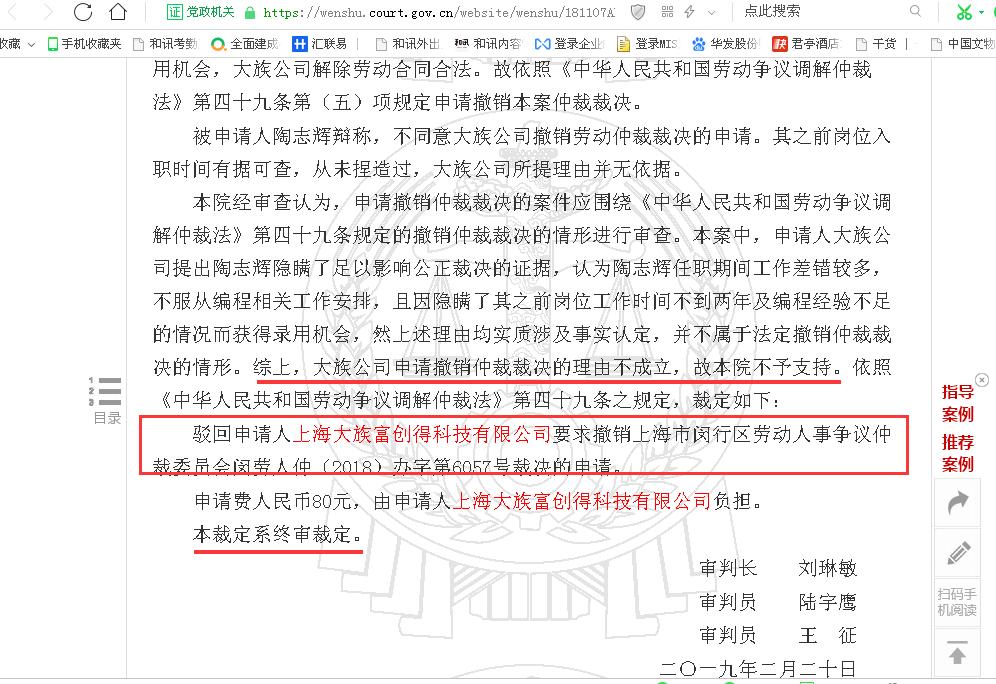Click the share arrow icon

click(957, 502)
